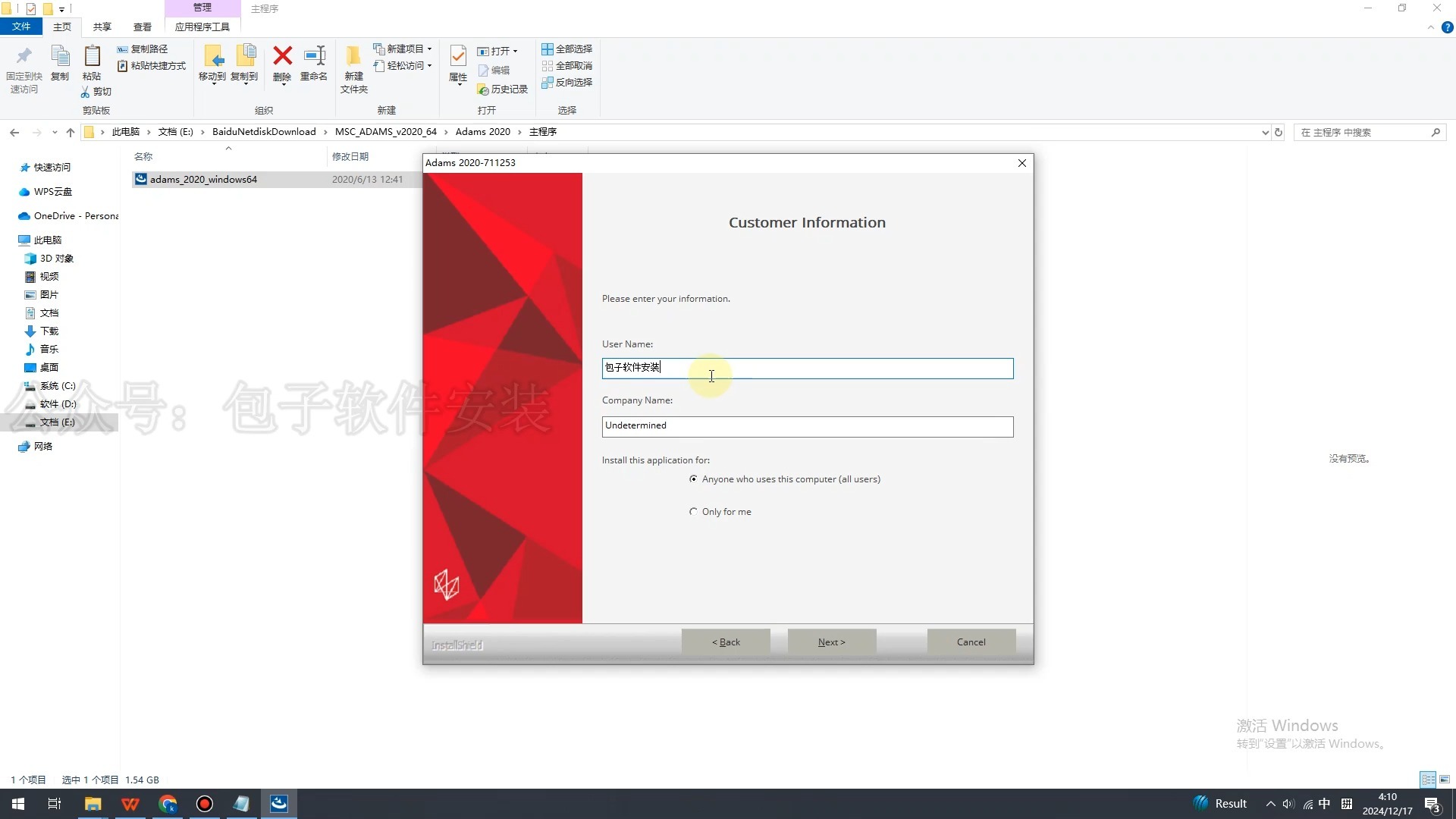Select Anyone who uses this computer
1456x819 pixels.
(x=693, y=479)
